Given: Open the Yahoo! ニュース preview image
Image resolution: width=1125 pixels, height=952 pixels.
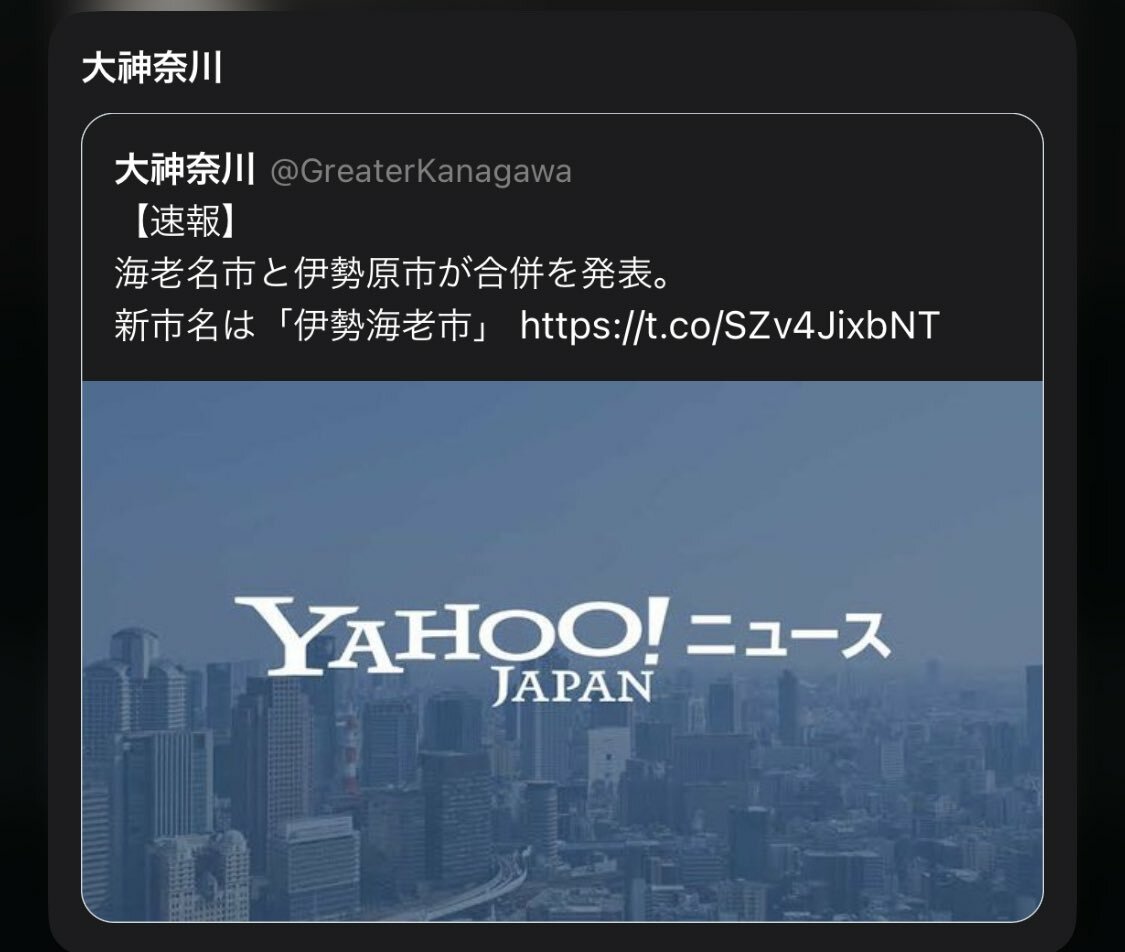Looking at the screenshot, I should coord(562,651).
